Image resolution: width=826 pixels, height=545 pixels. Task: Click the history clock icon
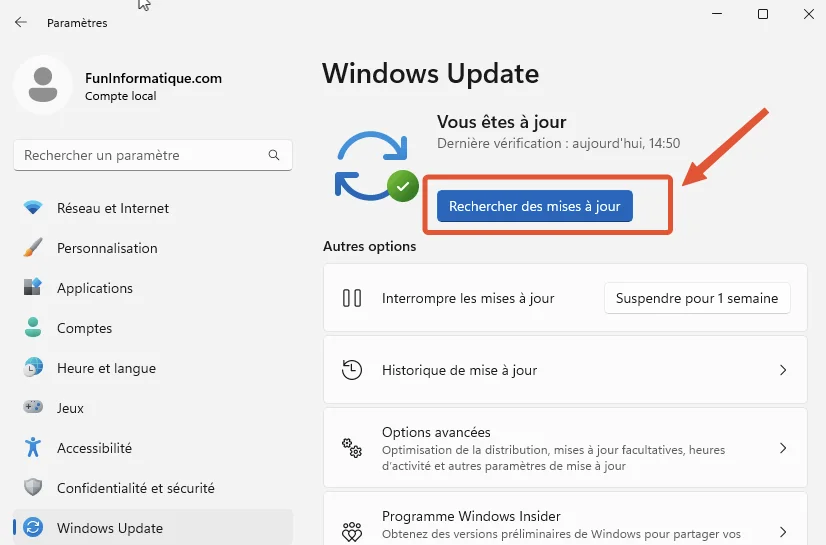point(351,370)
